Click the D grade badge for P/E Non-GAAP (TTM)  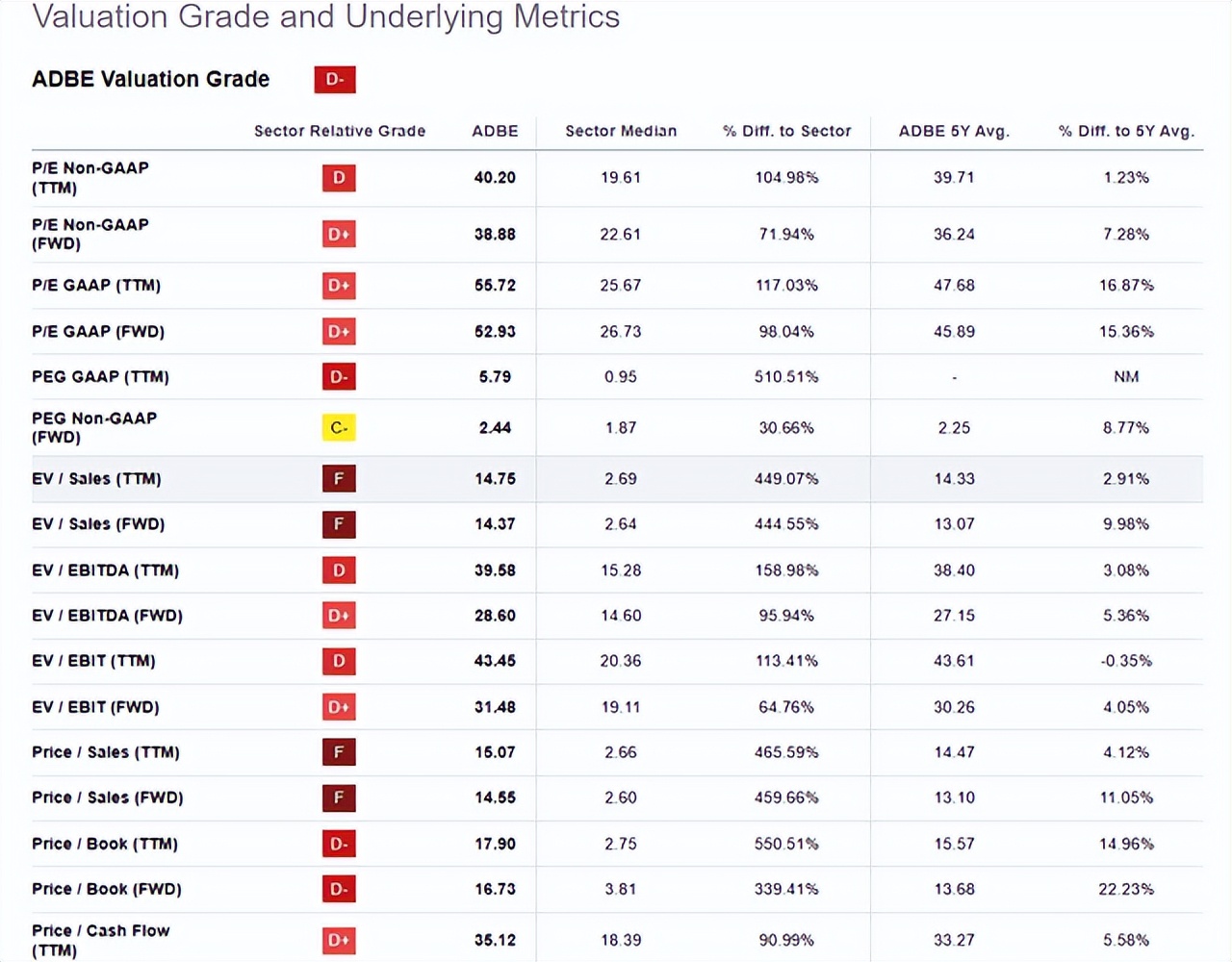(x=339, y=178)
